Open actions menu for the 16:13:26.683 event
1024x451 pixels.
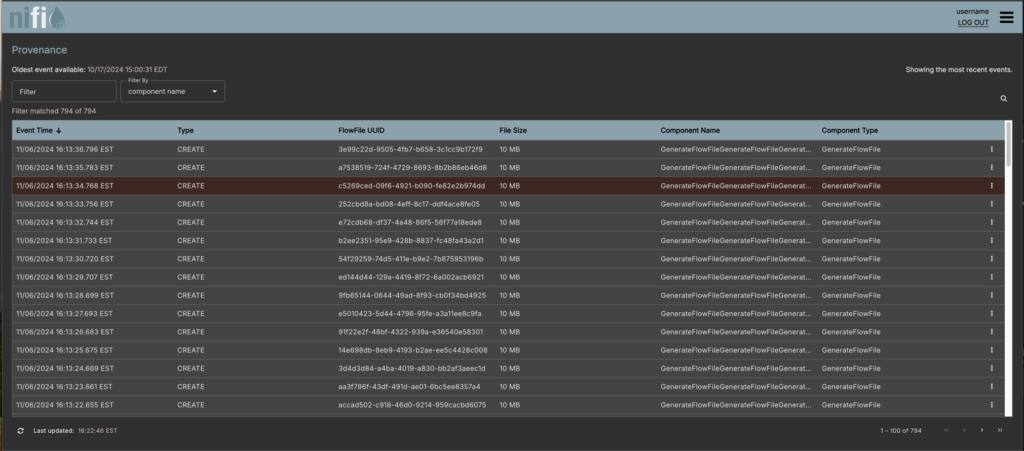(991, 332)
